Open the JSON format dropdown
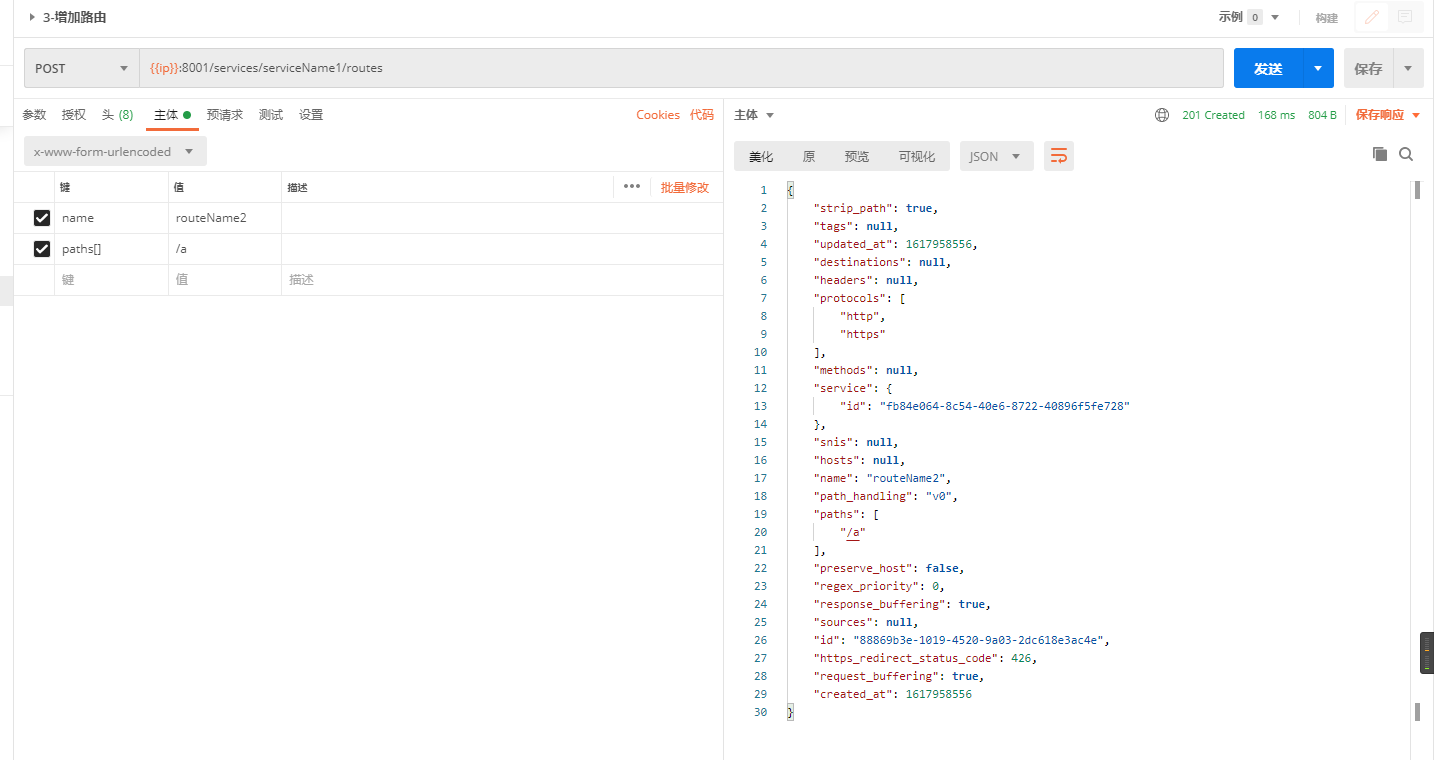Viewport: 1434px width, 760px height. (x=996, y=156)
